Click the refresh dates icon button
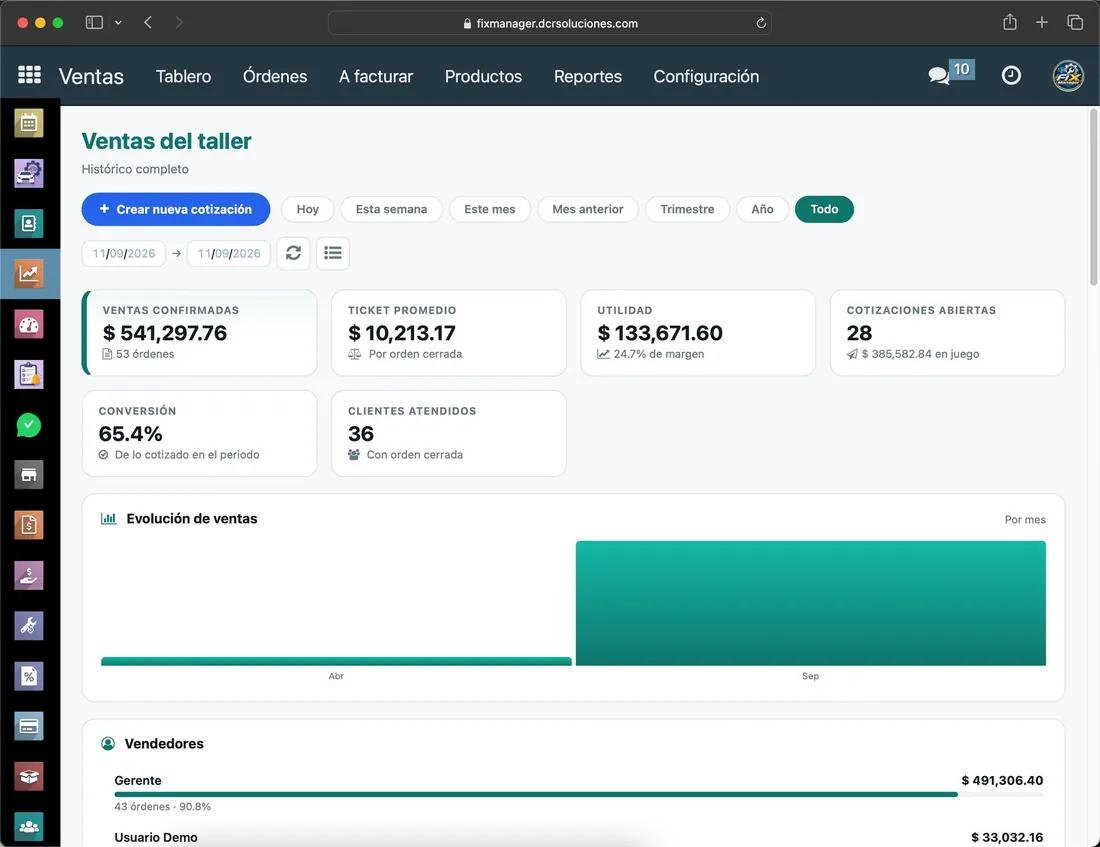 (293, 253)
